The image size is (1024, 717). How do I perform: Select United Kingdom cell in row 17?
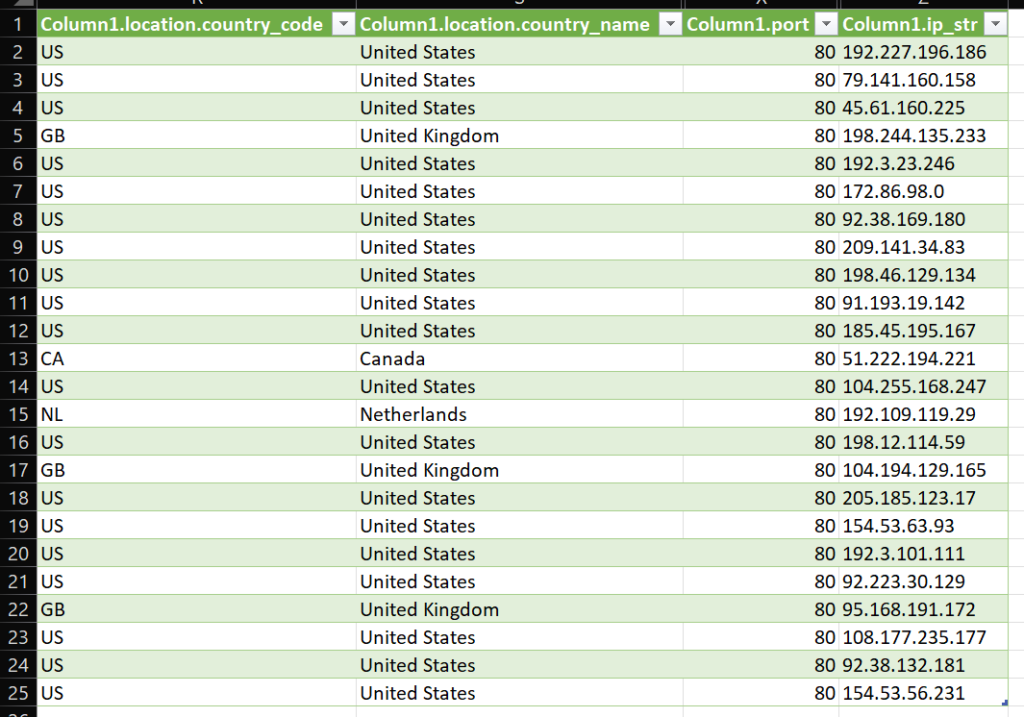(x=519, y=470)
